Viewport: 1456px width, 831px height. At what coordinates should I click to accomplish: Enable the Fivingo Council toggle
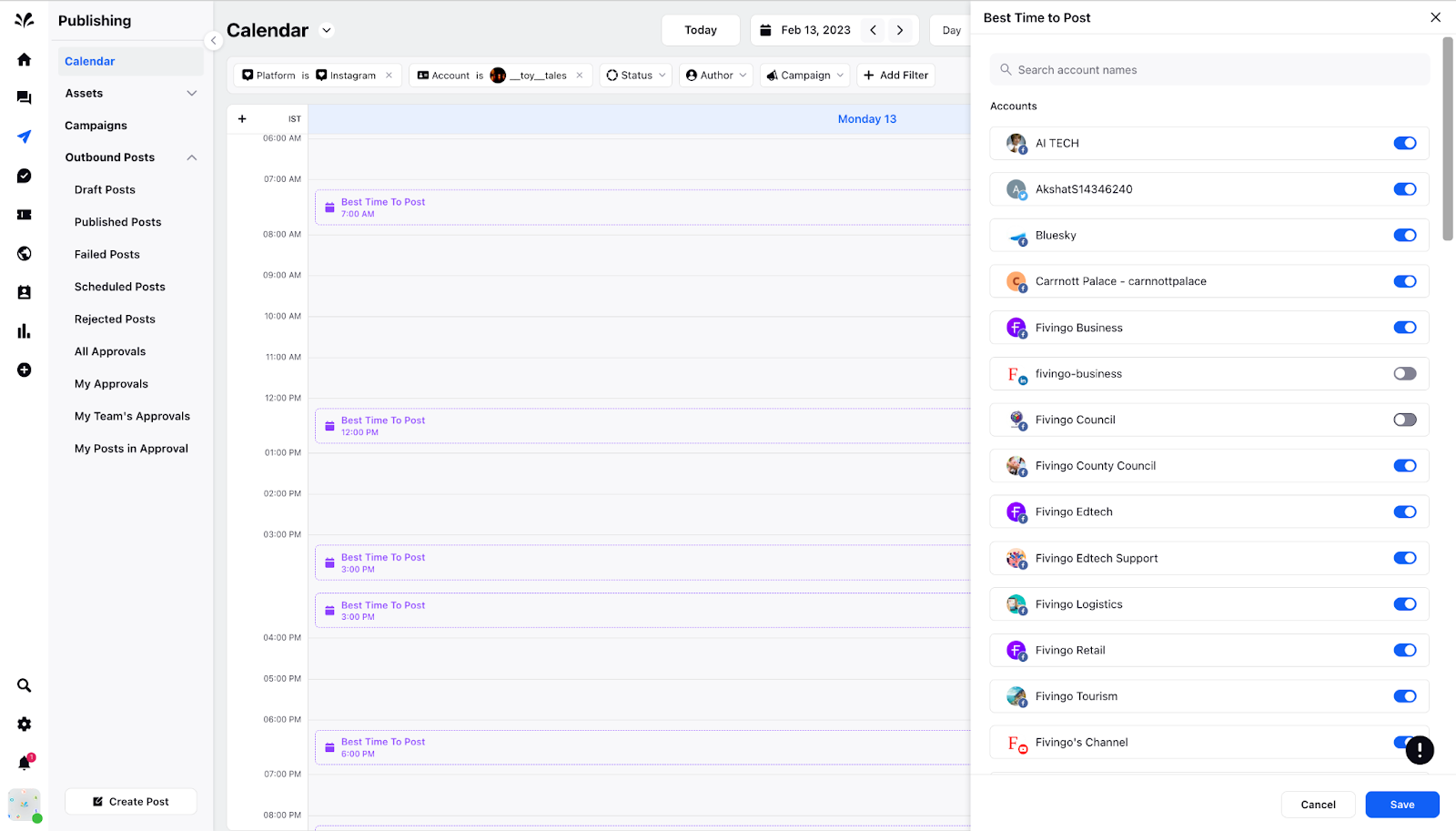[x=1405, y=420]
